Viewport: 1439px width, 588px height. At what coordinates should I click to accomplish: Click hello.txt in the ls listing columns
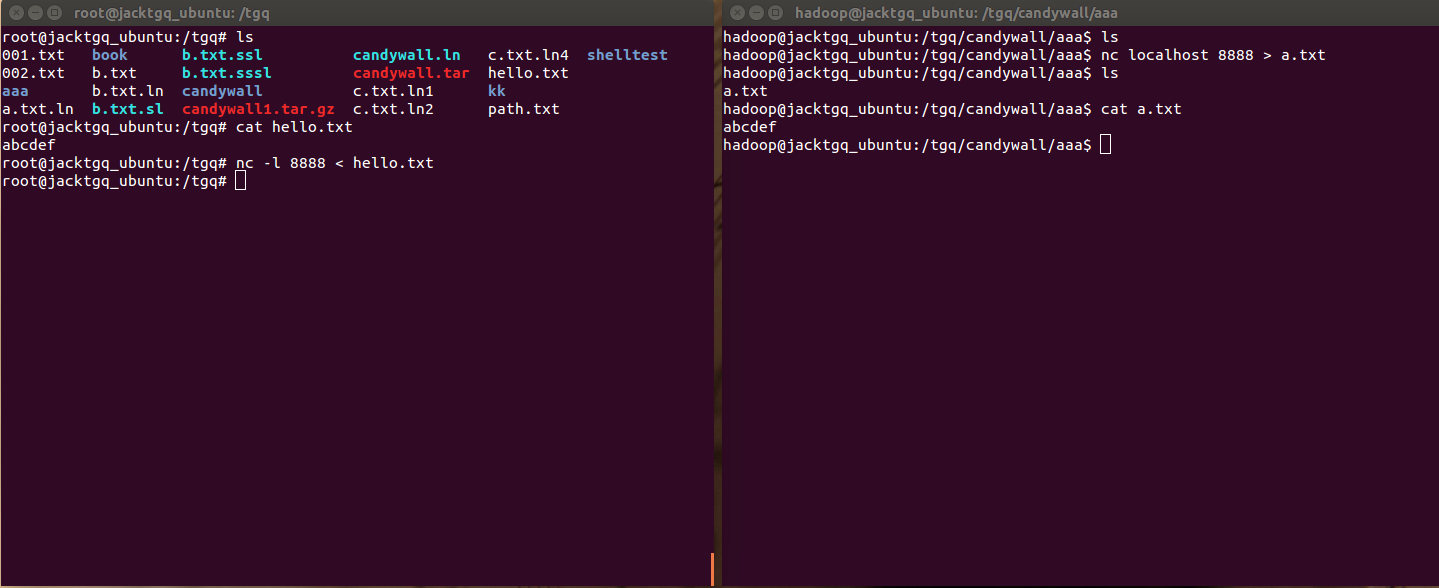528,73
